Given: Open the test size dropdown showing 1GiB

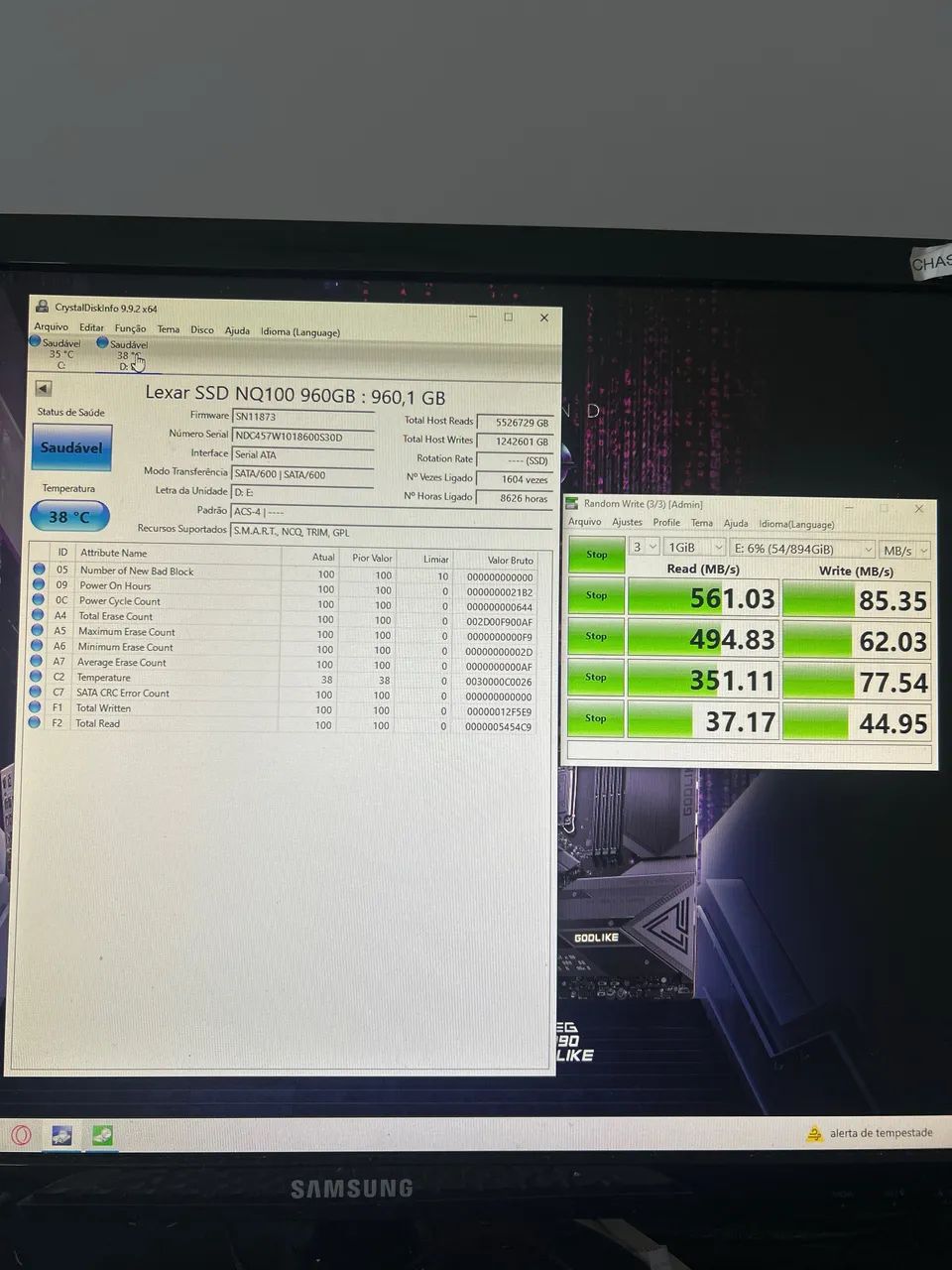Looking at the screenshot, I should point(694,548).
